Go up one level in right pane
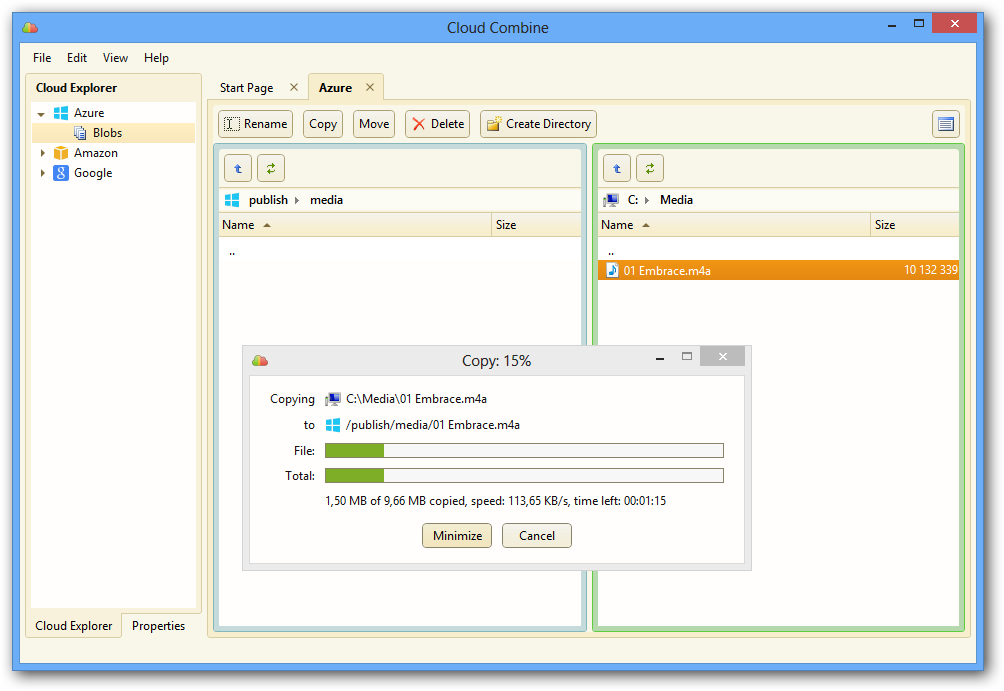The height and width of the screenshot is (691, 1004). [x=617, y=168]
